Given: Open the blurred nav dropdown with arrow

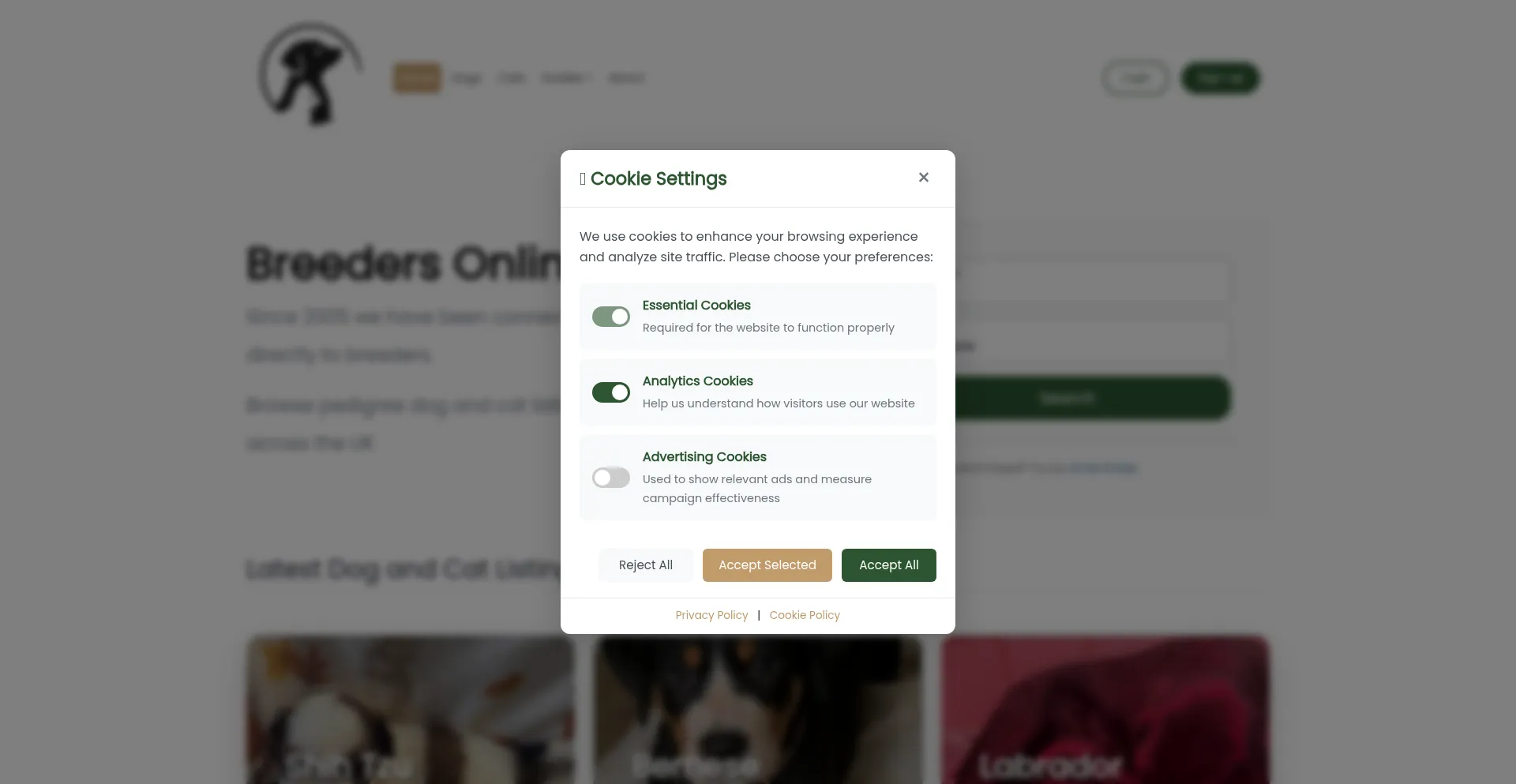Looking at the screenshot, I should click(566, 78).
